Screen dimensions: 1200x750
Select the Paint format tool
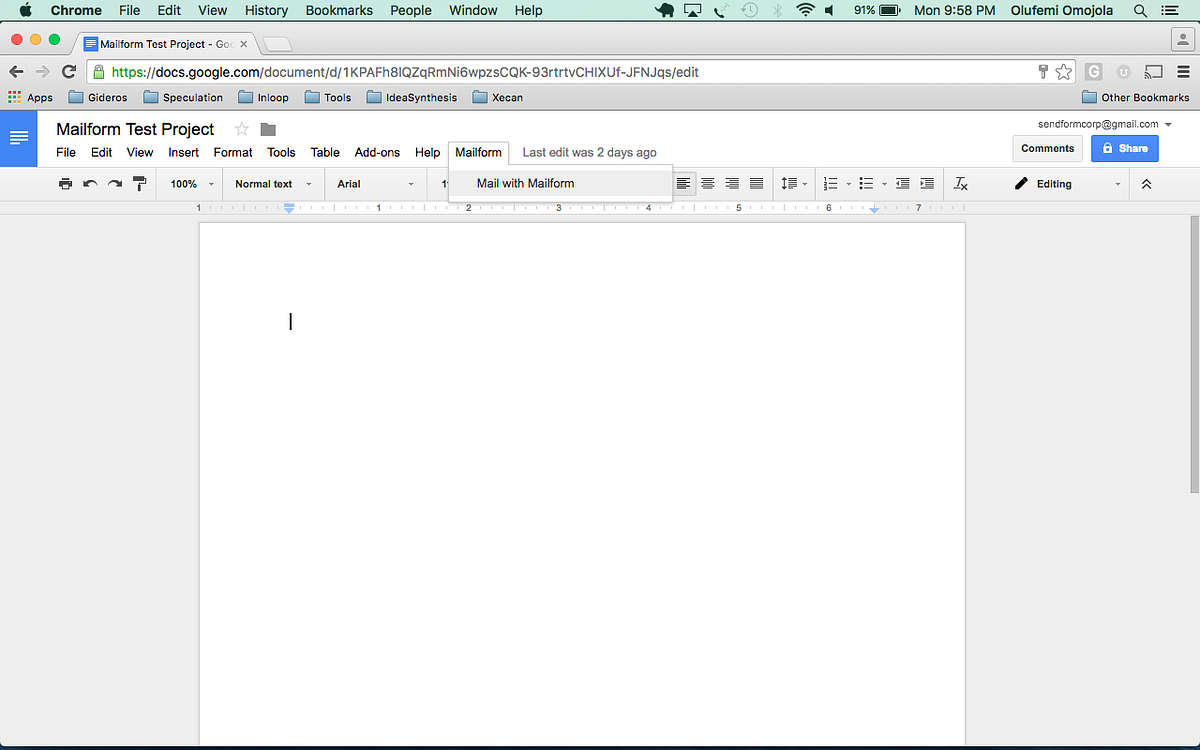coord(139,184)
